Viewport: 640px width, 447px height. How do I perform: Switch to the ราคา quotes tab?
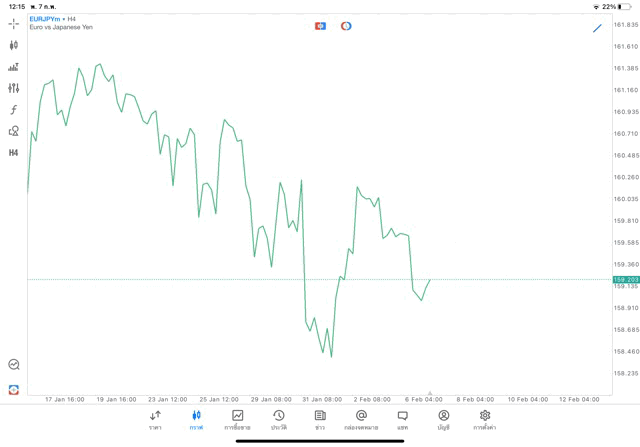[155, 420]
